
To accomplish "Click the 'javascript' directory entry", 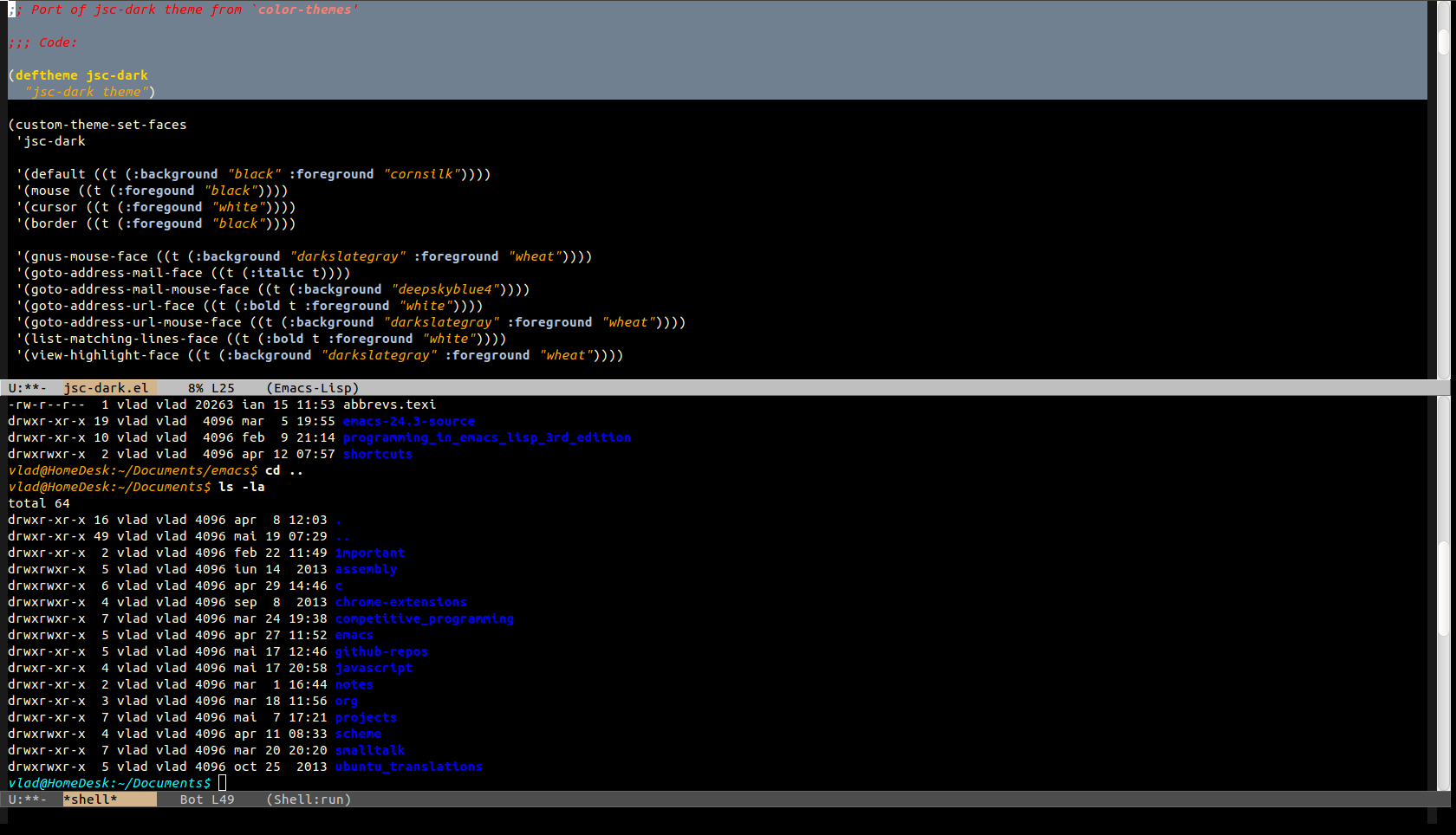I will 374,668.
